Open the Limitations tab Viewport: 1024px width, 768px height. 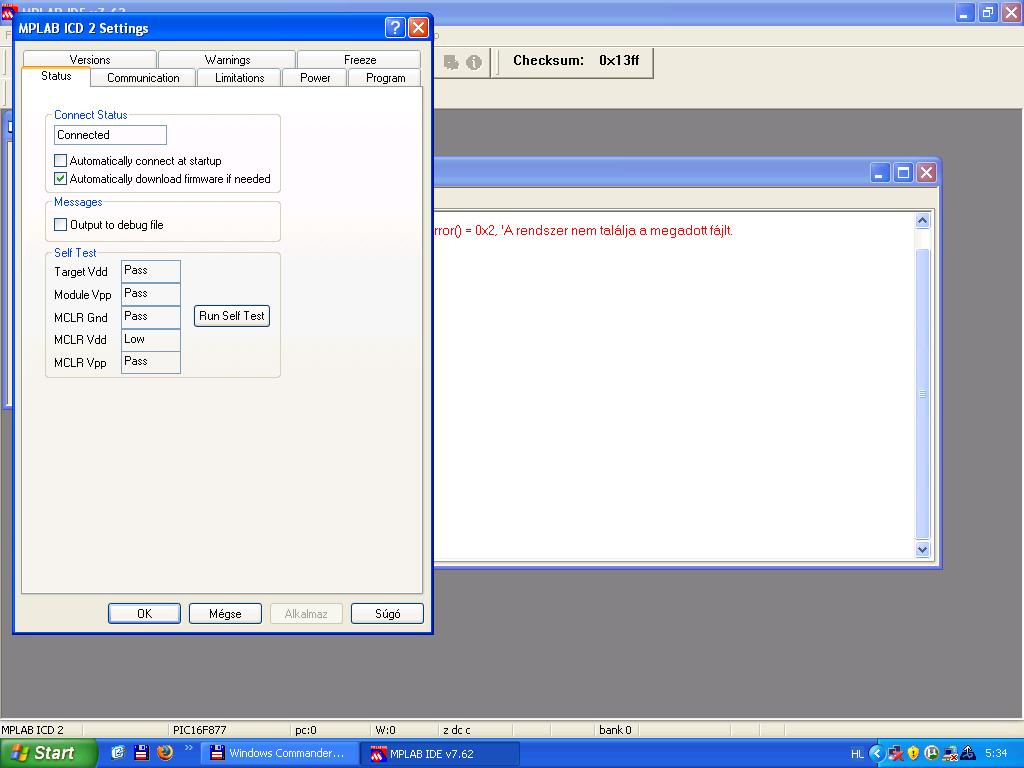[239, 78]
